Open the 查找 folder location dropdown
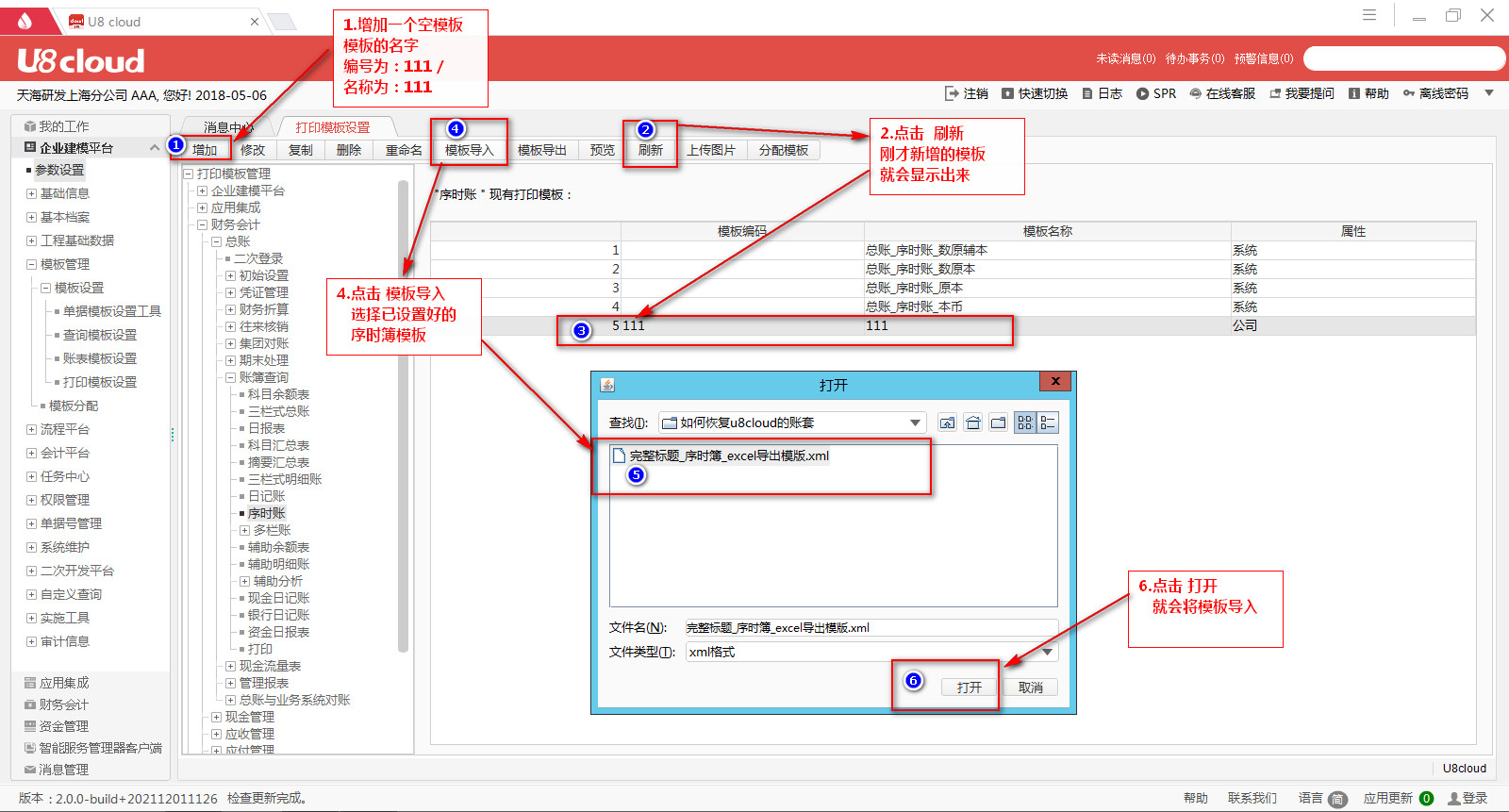The image size is (1509, 812). [x=914, y=423]
